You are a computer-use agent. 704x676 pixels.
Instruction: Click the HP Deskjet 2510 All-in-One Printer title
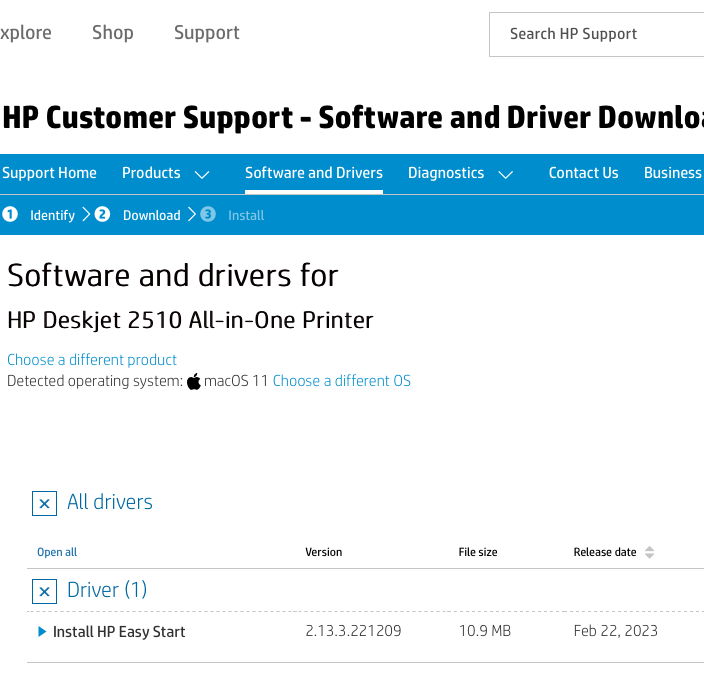pyautogui.click(x=190, y=320)
